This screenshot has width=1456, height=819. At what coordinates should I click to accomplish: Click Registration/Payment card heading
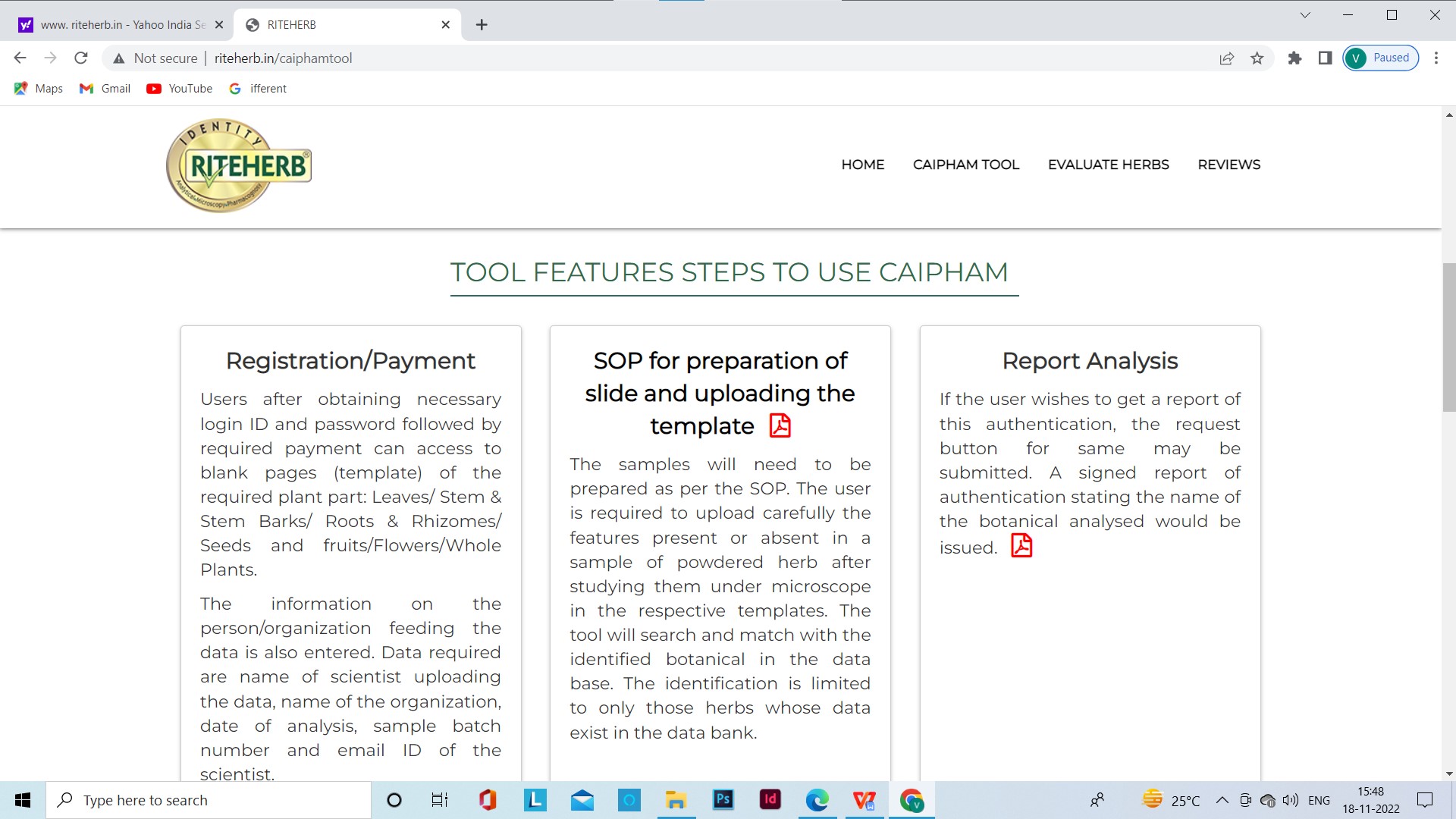tap(350, 361)
